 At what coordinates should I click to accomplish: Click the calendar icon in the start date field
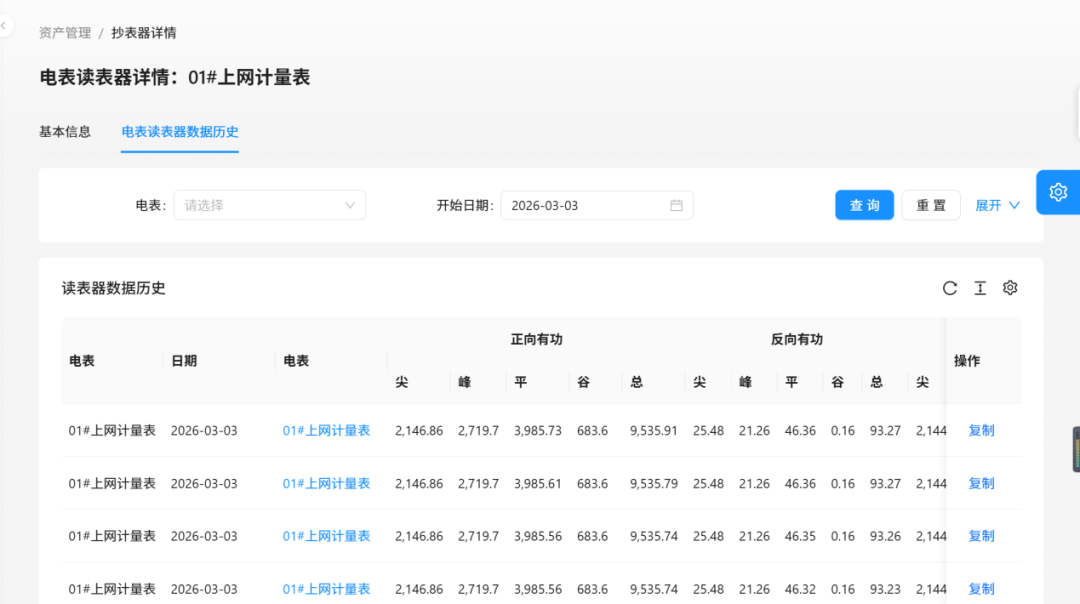click(x=676, y=205)
